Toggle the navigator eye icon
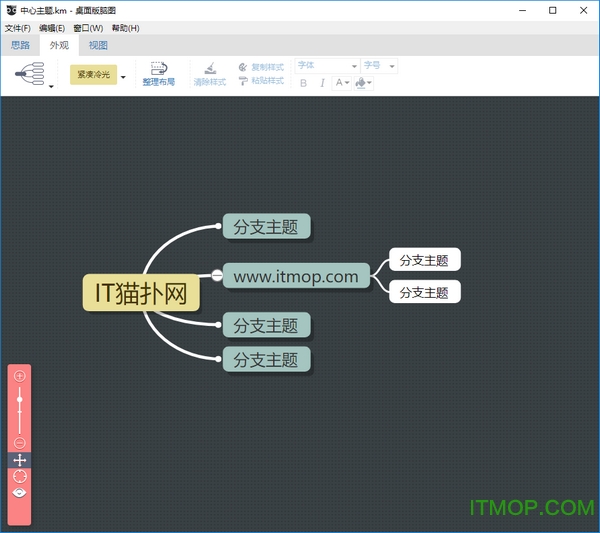Screen dimensions: 600x533 click(x=20, y=493)
